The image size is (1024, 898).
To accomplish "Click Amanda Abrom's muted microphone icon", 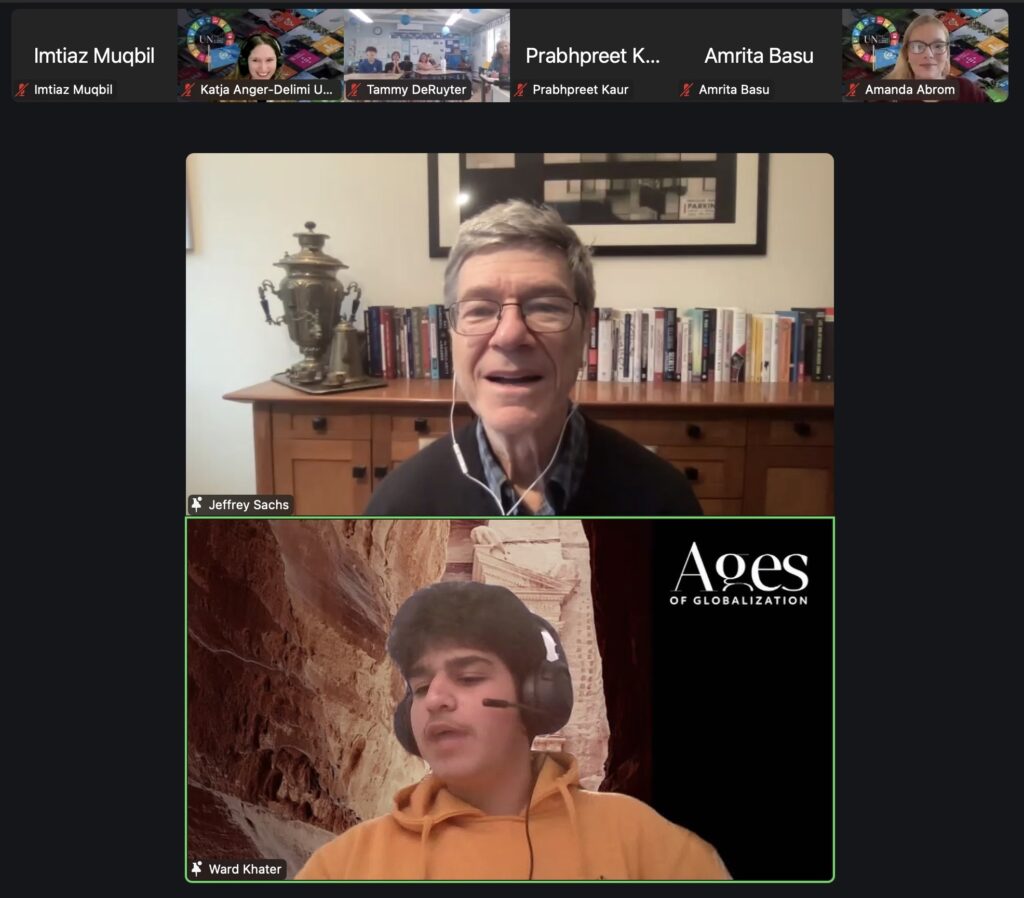I will point(853,90).
